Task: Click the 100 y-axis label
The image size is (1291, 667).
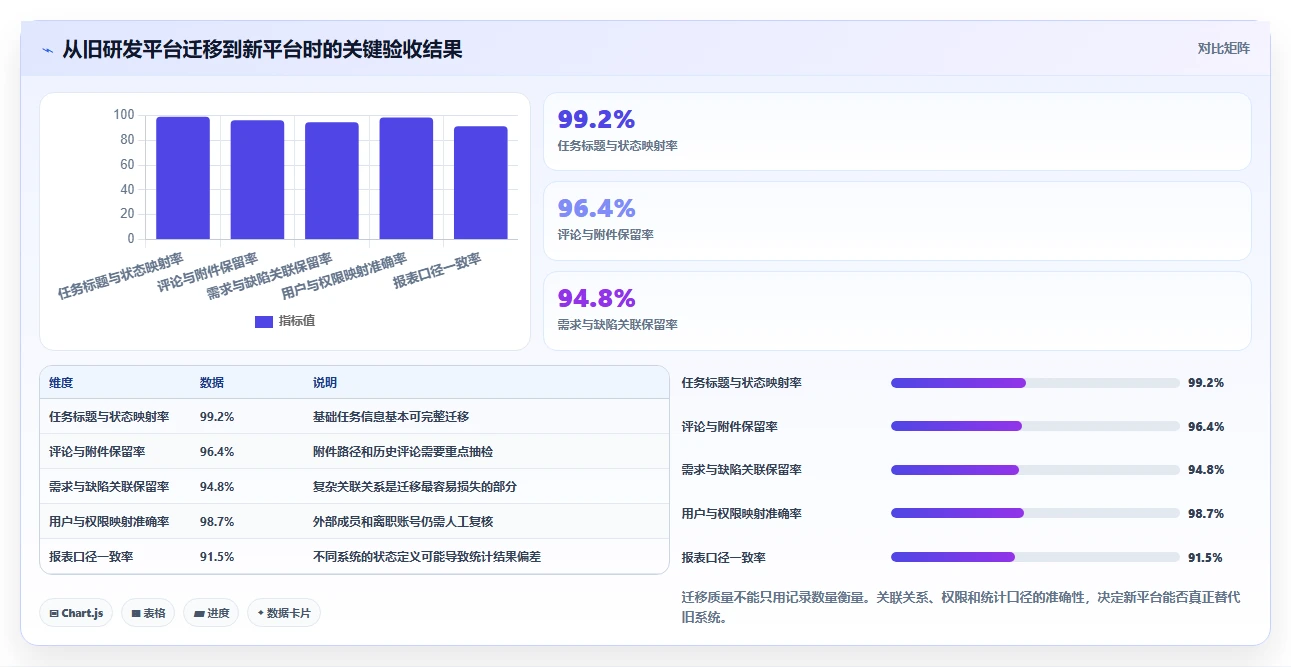Action: [123, 115]
